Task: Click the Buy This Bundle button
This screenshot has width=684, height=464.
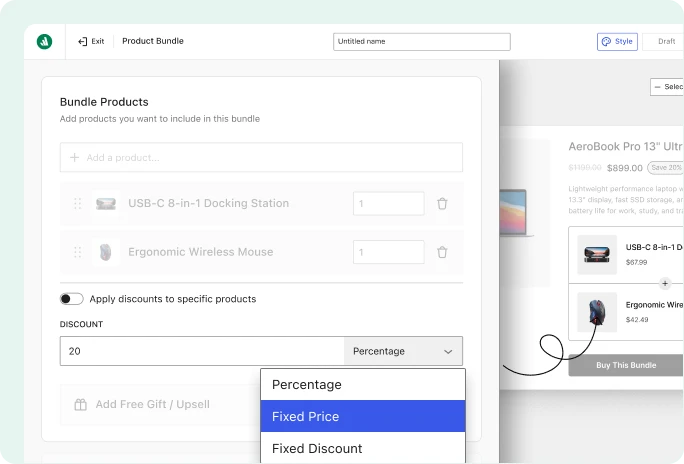Action: pyautogui.click(x=626, y=365)
